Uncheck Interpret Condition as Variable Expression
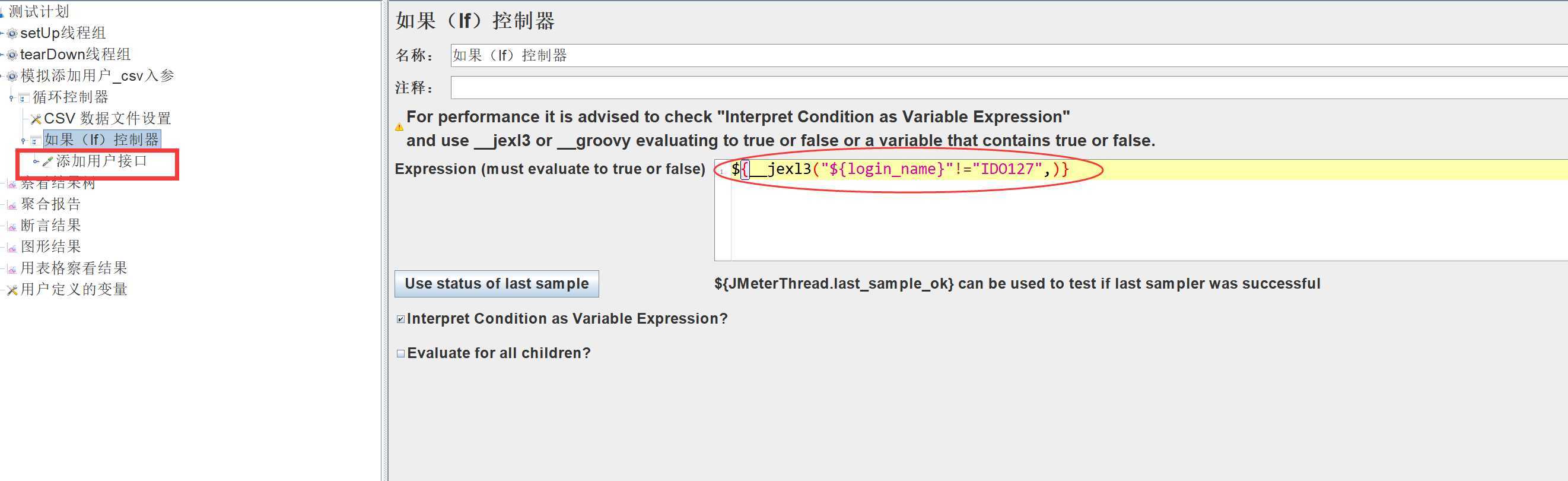Viewport: 1568px width, 481px height. click(x=400, y=319)
